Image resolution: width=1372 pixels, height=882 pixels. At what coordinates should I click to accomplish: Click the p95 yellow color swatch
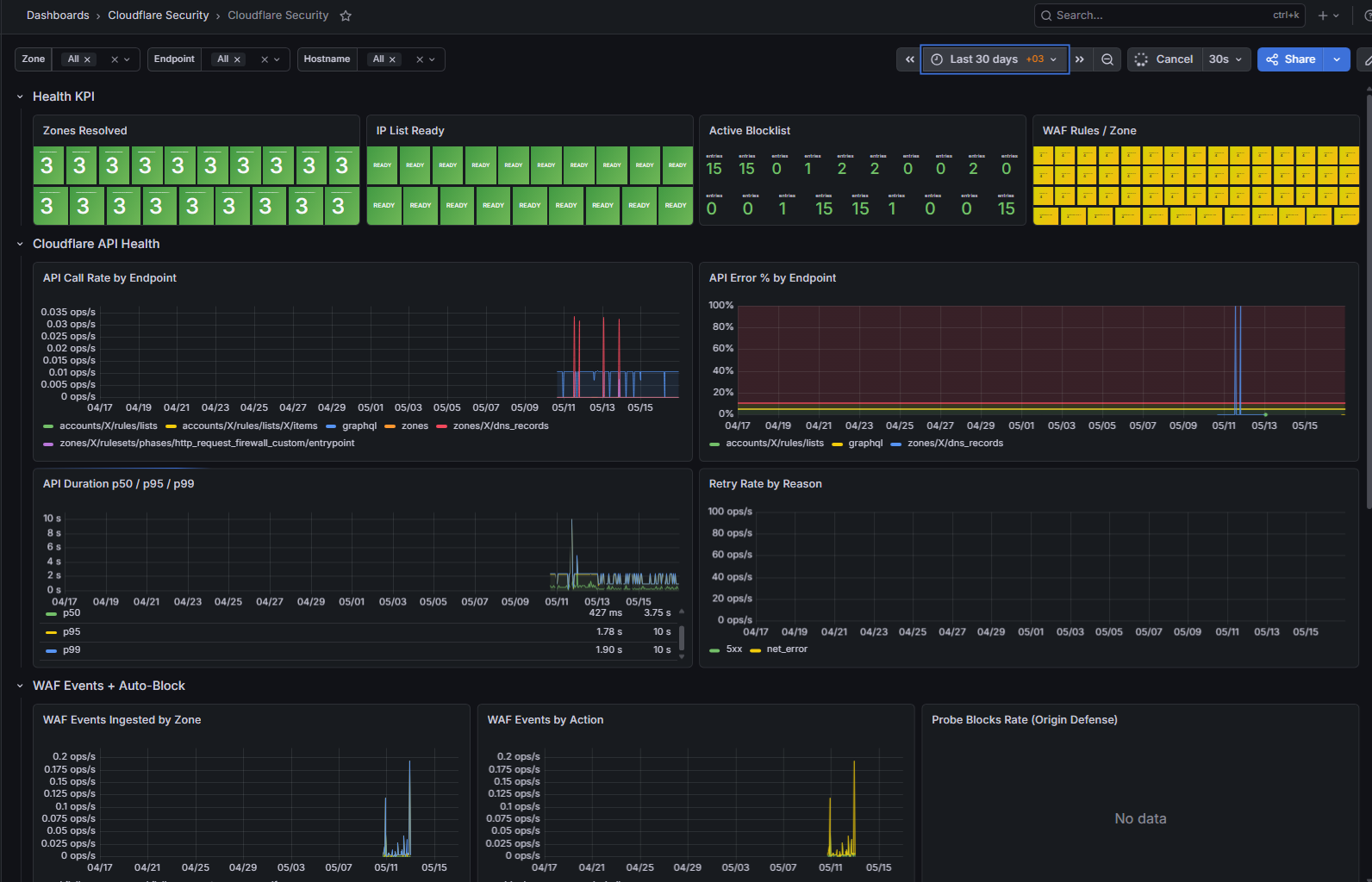(x=51, y=632)
